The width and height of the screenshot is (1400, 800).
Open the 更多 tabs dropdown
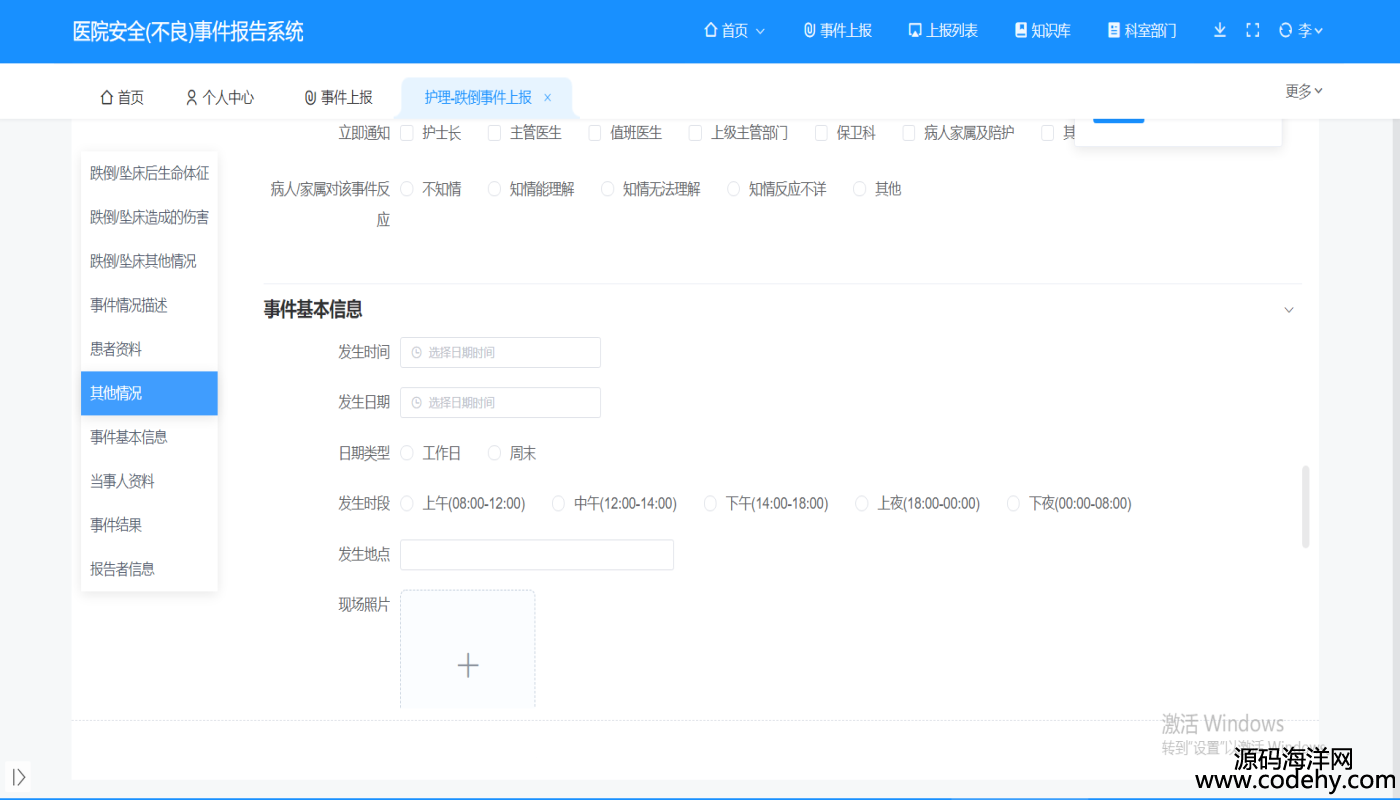pos(1303,91)
